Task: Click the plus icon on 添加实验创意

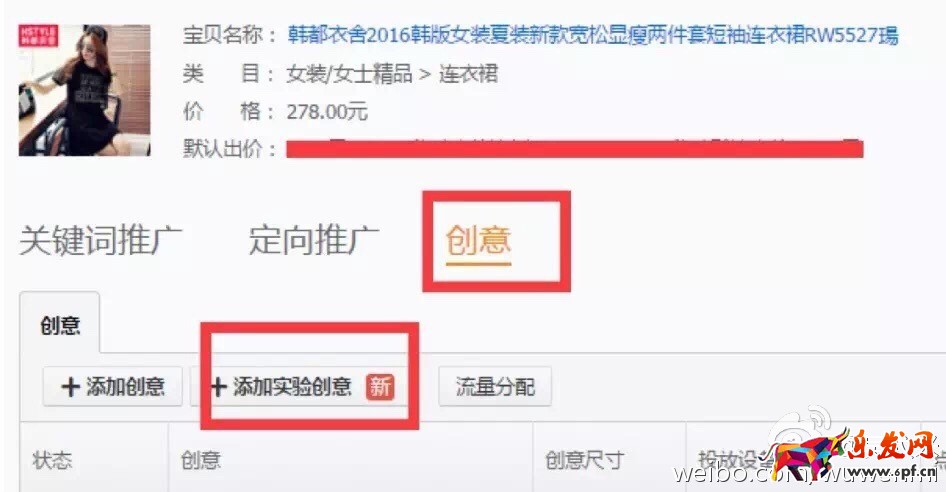Action: 218,387
